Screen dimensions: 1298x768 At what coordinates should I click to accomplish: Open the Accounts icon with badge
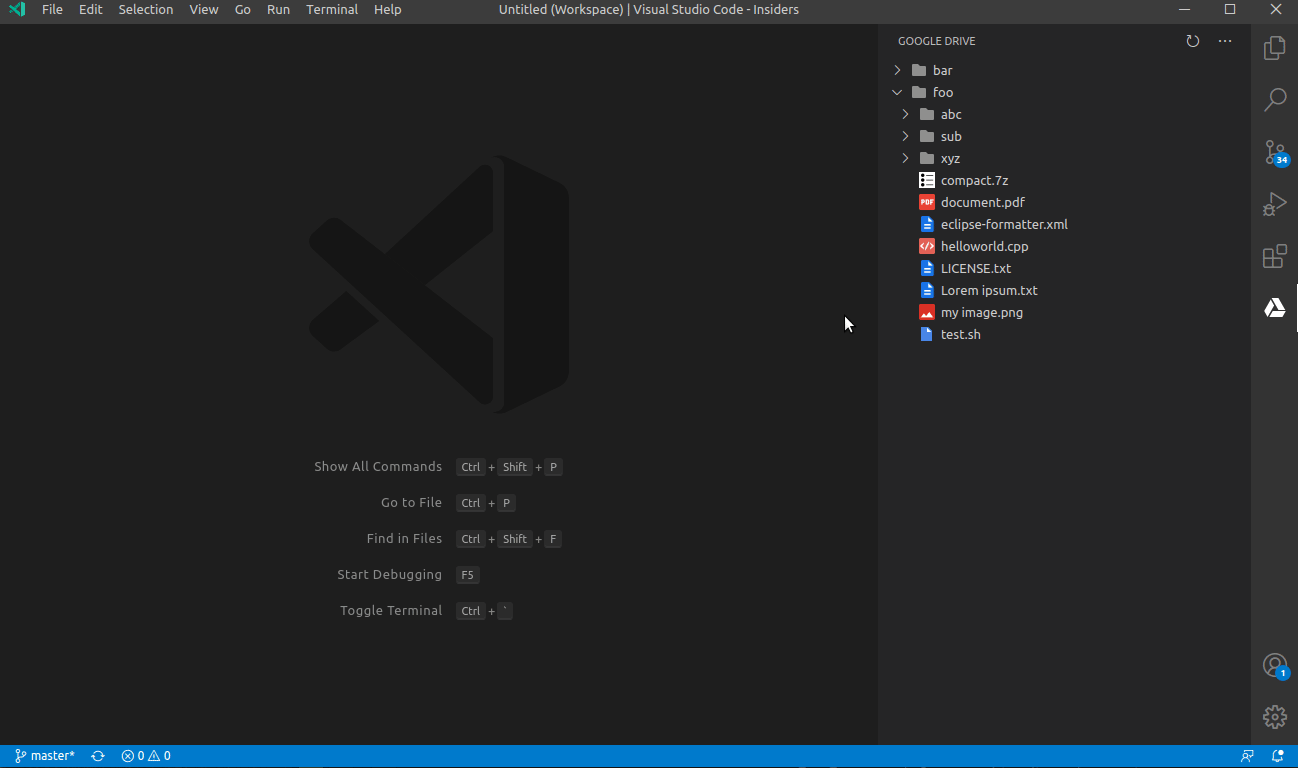[1274, 665]
